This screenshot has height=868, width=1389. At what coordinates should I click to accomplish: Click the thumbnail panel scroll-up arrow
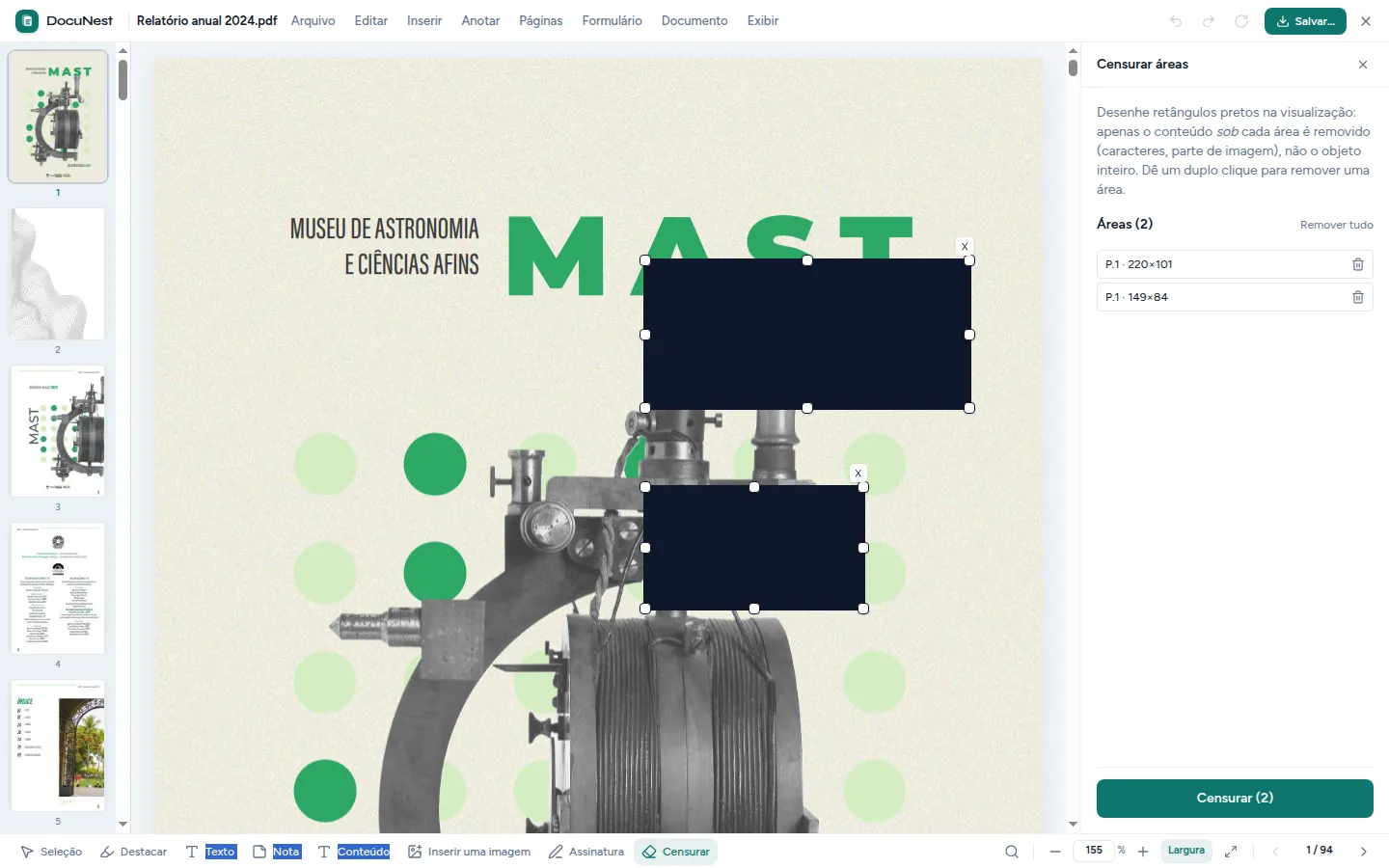click(123, 51)
